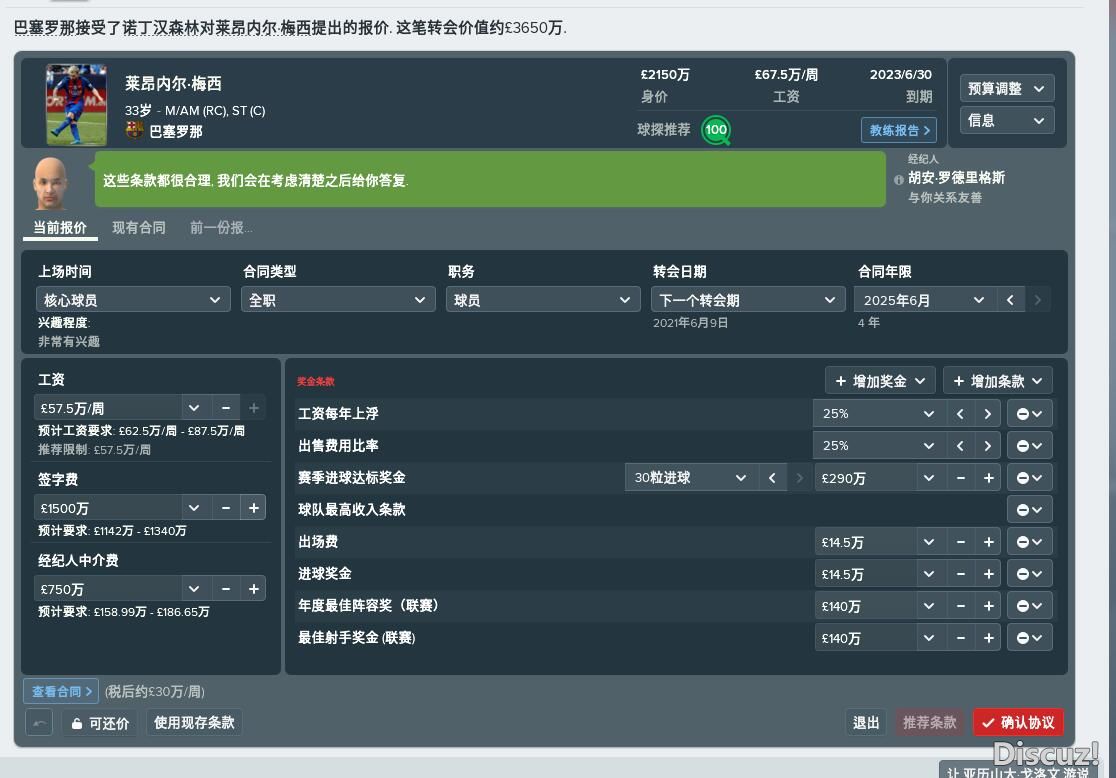Click the 查看合同 button

62,691
